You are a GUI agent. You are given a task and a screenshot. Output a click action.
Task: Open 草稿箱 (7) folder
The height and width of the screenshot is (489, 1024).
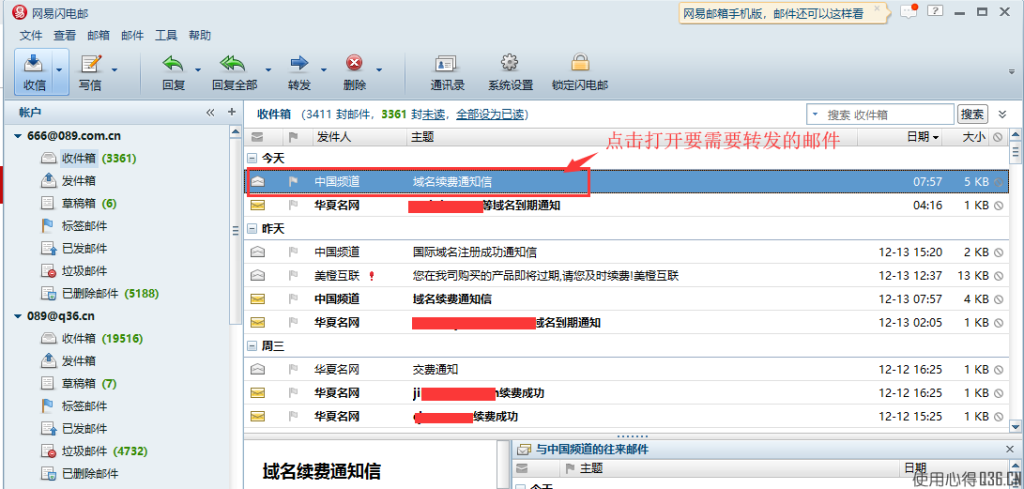click(x=78, y=383)
